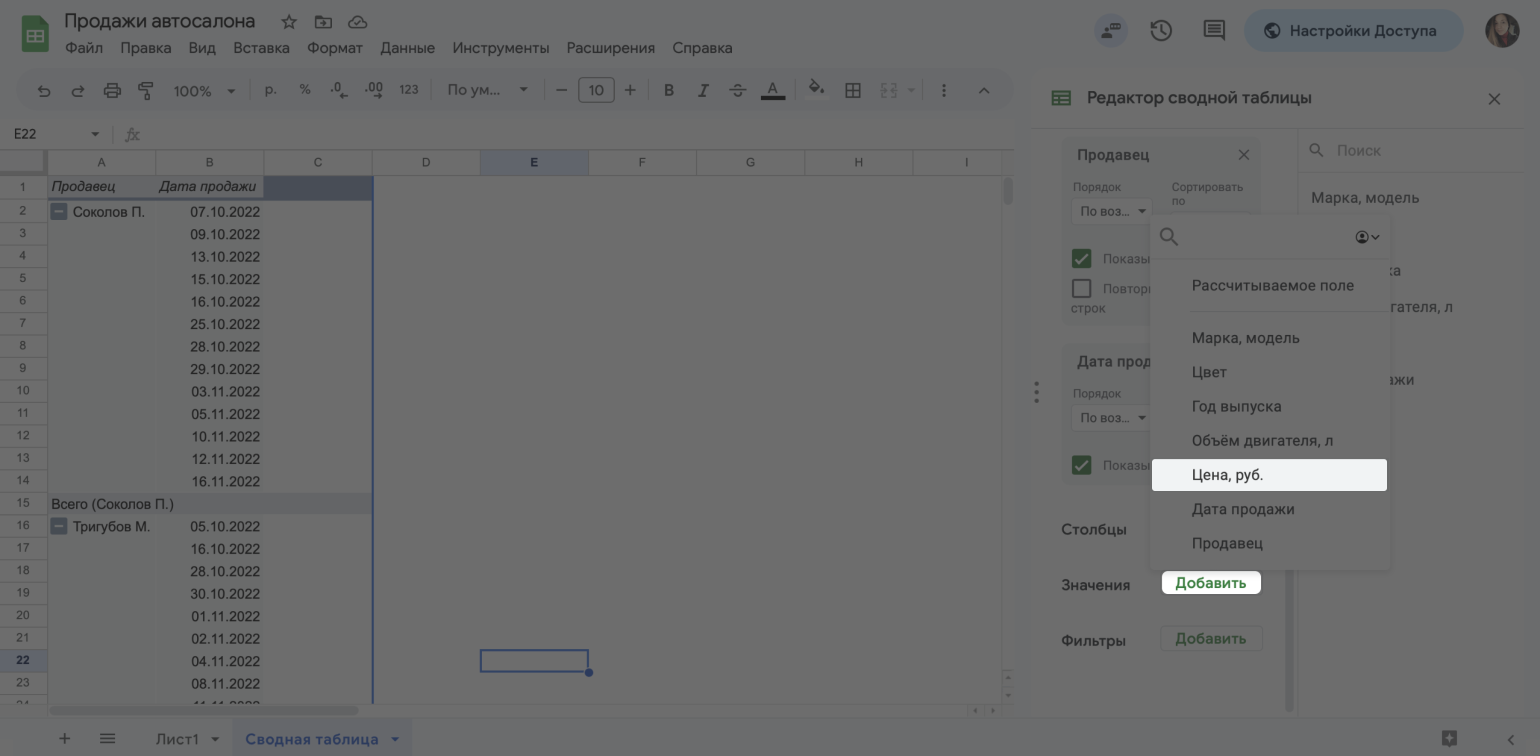Viewport: 1540px width, 756px height.
Task: Click the print icon in toolbar
Action: [112, 91]
